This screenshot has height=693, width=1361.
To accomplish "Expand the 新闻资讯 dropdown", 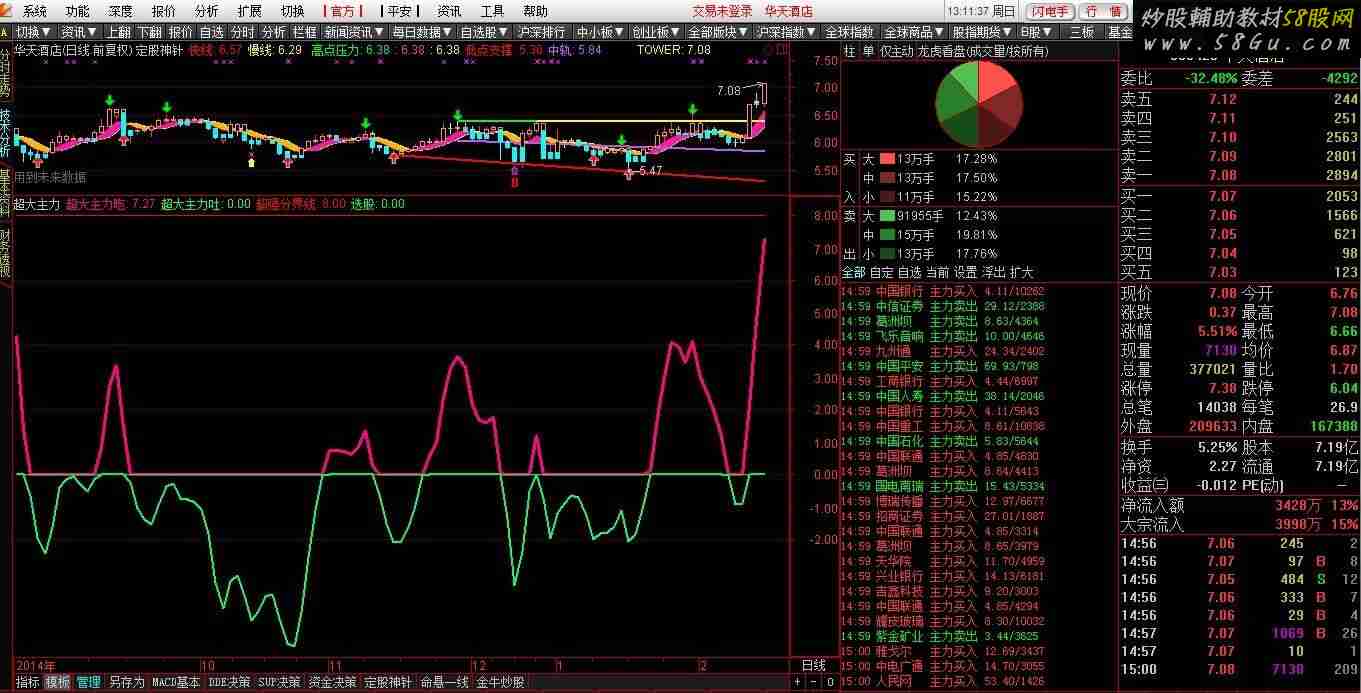I will pyautogui.click(x=355, y=32).
